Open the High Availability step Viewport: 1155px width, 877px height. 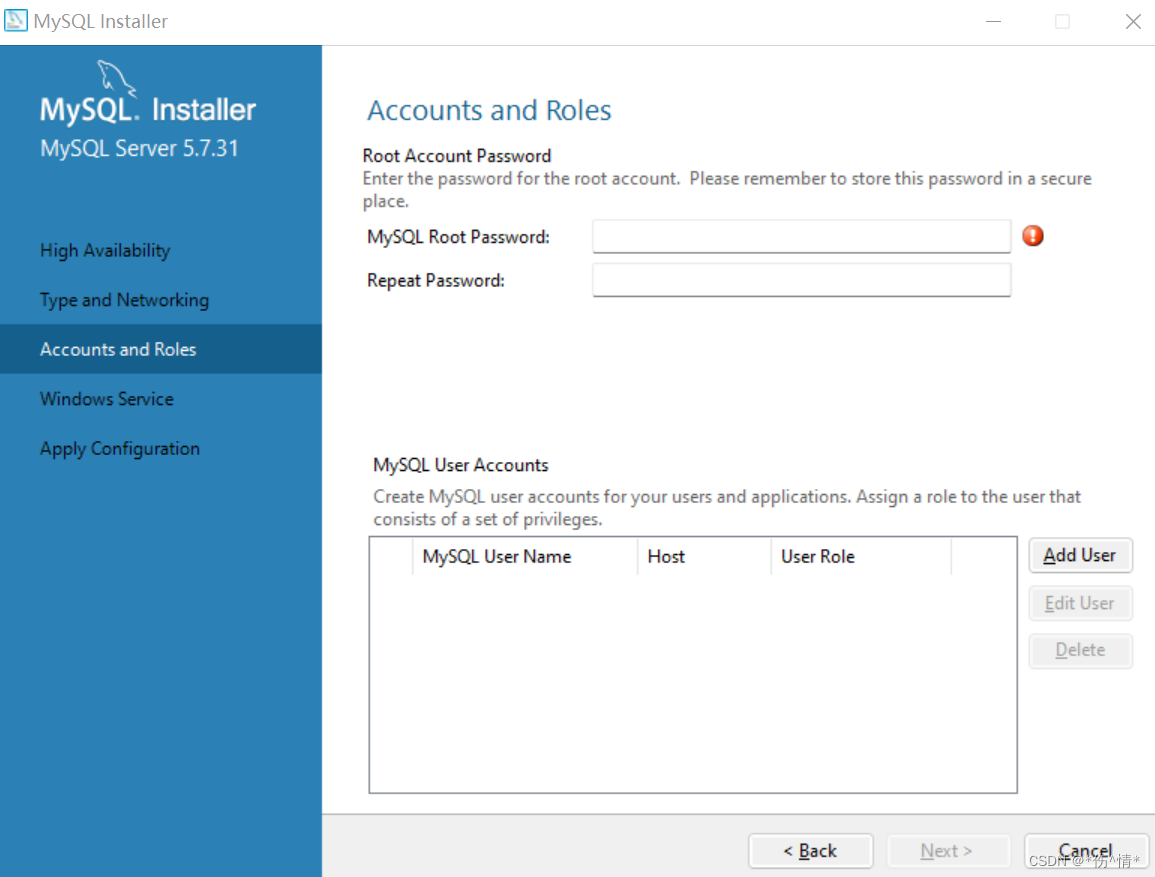[105, 250]
